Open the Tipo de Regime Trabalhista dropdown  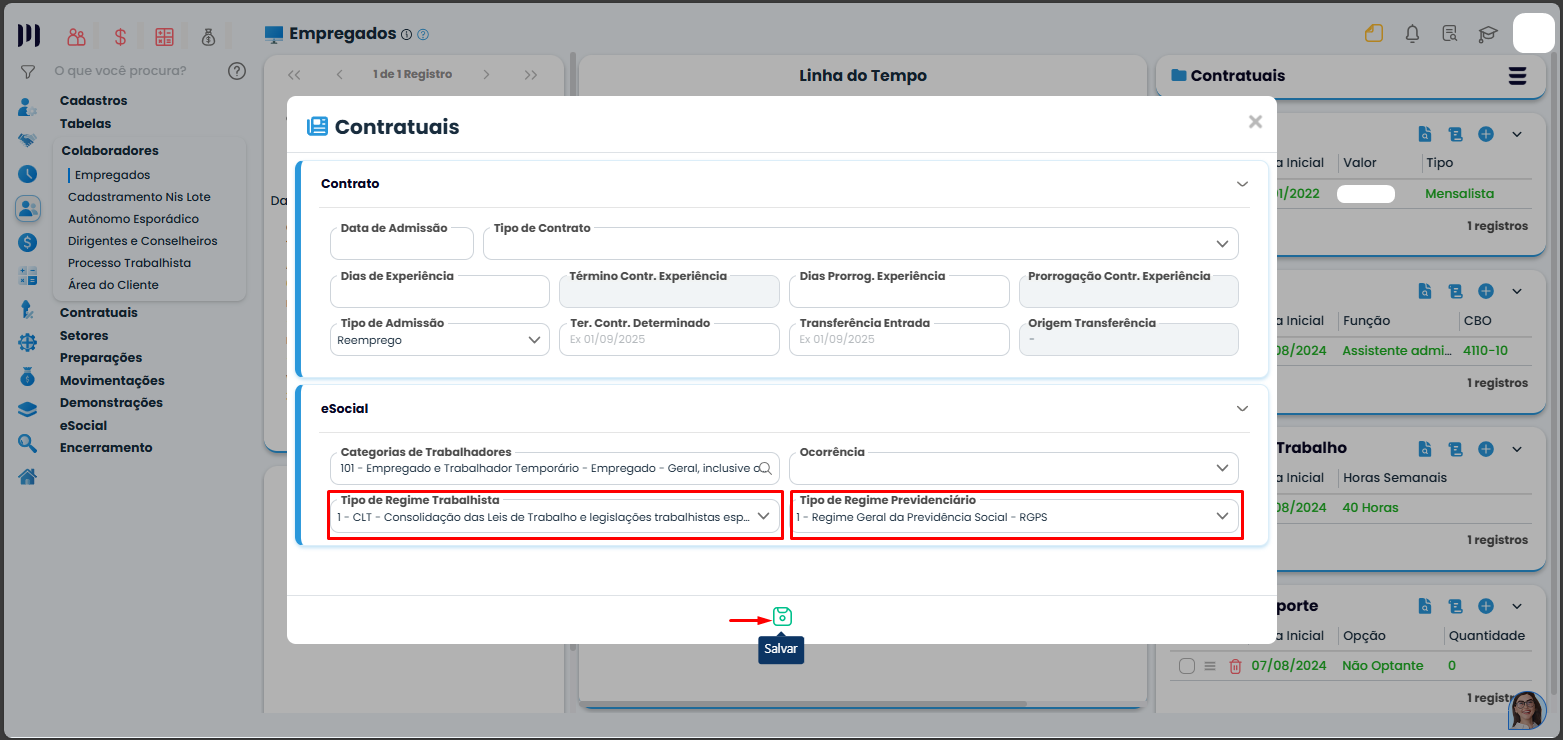click(554, 516)
